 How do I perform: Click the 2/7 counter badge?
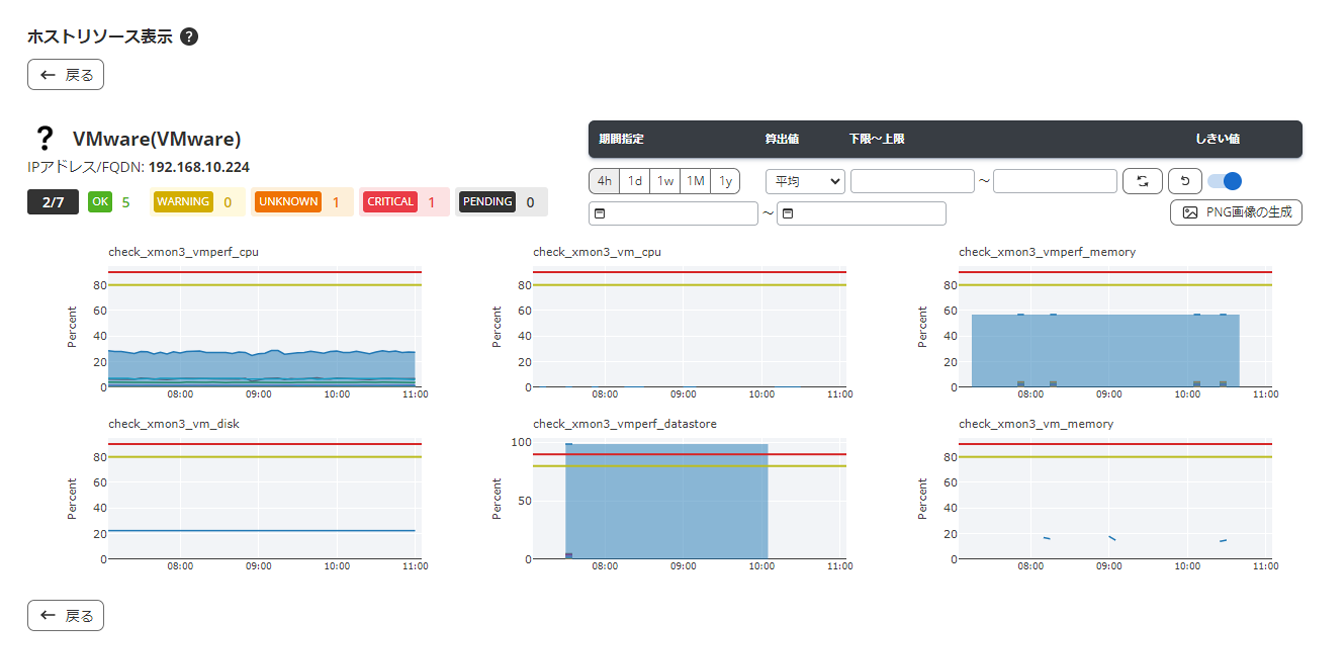53,202
